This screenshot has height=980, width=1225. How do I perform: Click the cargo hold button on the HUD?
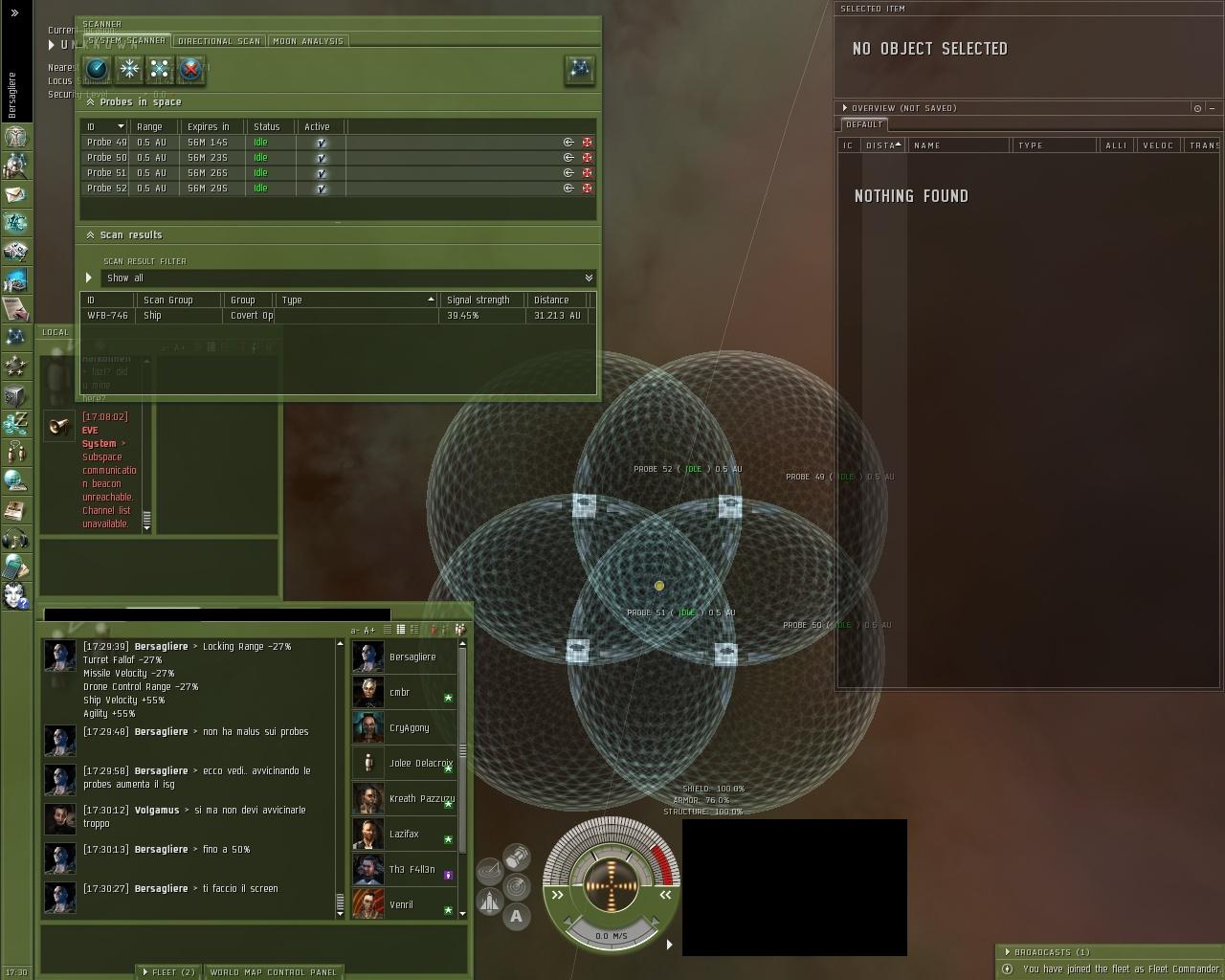click(x=517, y=855)
